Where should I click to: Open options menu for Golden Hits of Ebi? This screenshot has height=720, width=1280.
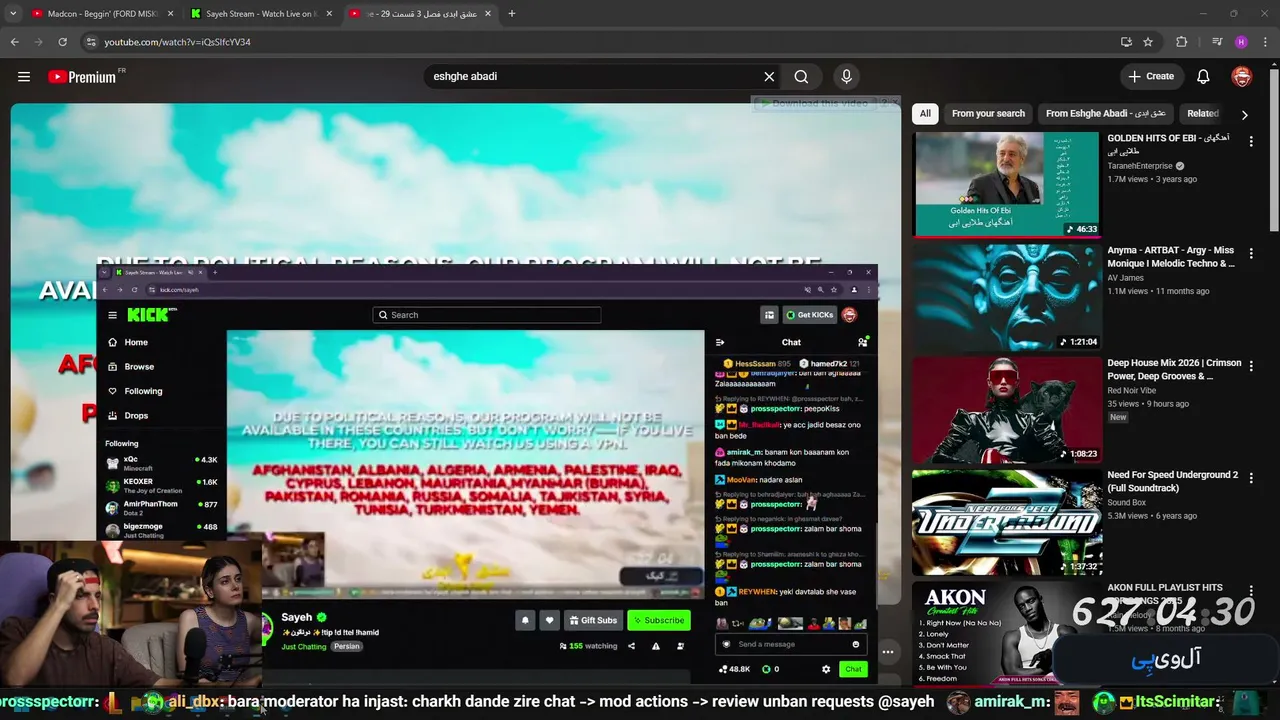click(1250, 142)
